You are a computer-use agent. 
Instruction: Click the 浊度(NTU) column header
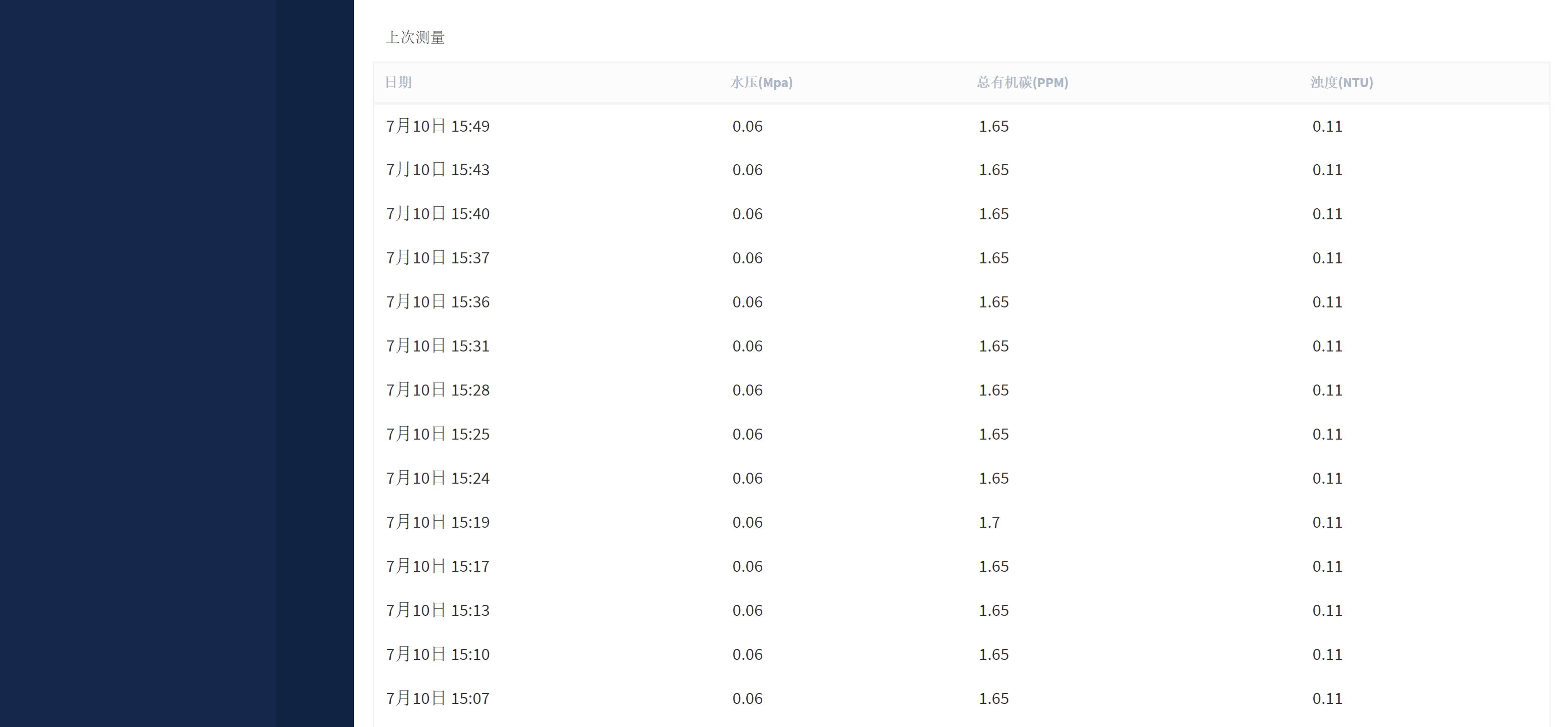tap(1342, 82)
